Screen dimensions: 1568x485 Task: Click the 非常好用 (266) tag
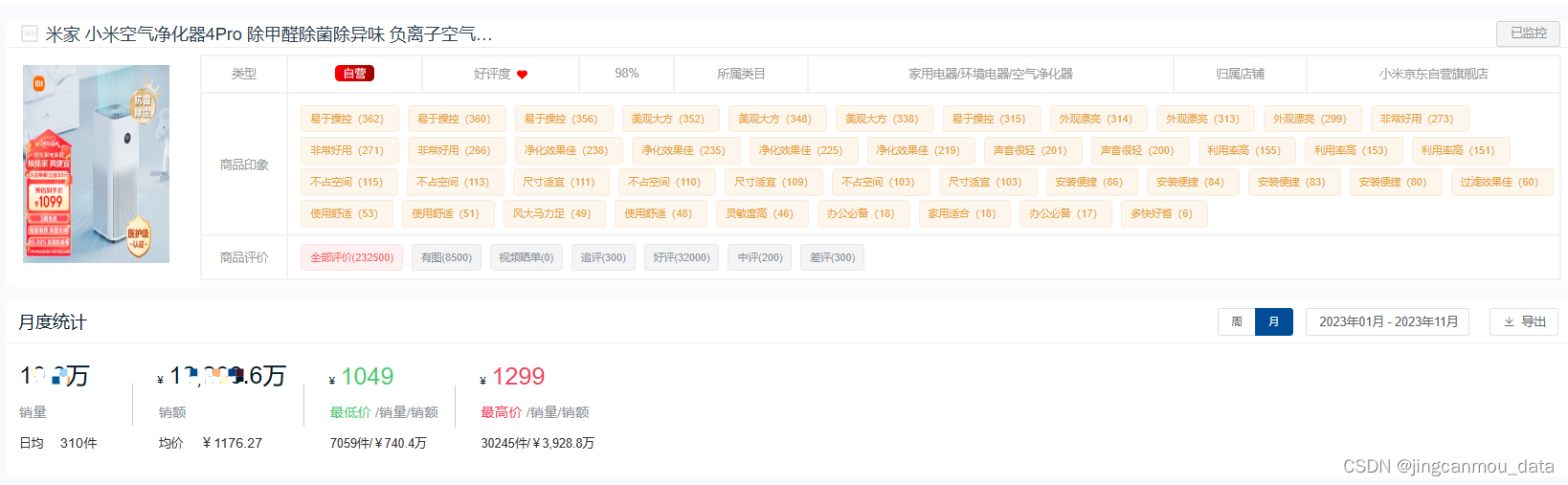(x=457, y=150)
